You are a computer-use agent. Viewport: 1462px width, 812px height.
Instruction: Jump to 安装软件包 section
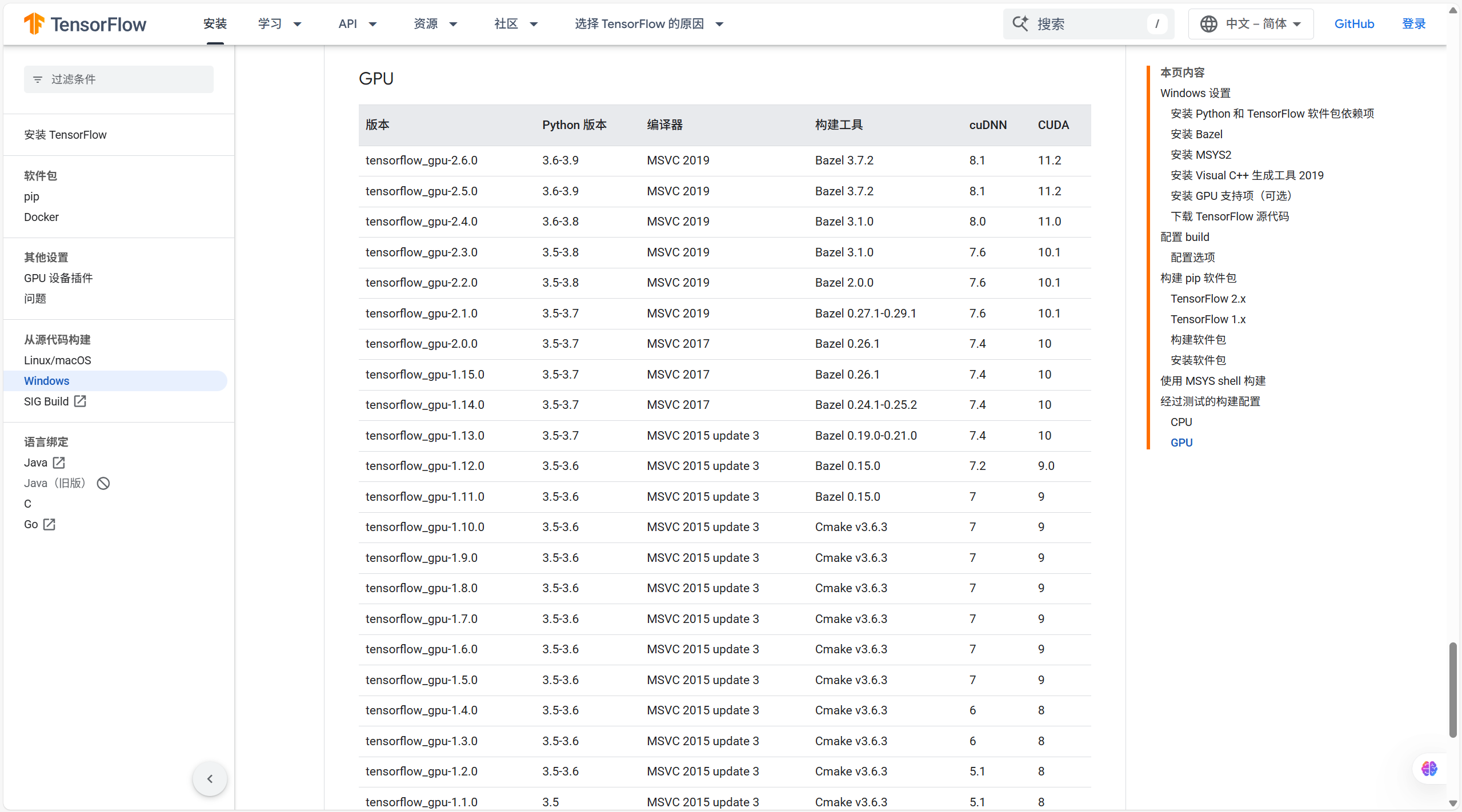point(1198,360)
